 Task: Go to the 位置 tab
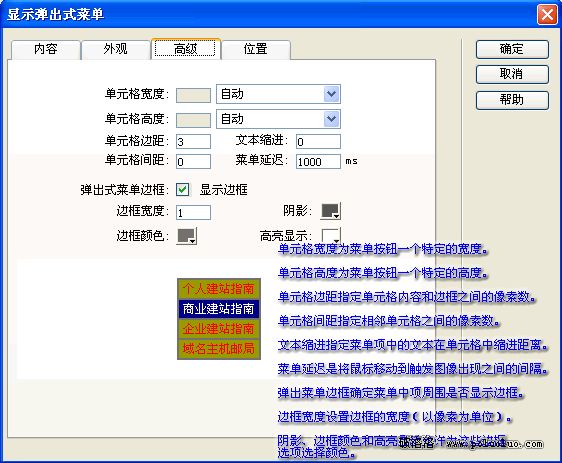point(256,49)
